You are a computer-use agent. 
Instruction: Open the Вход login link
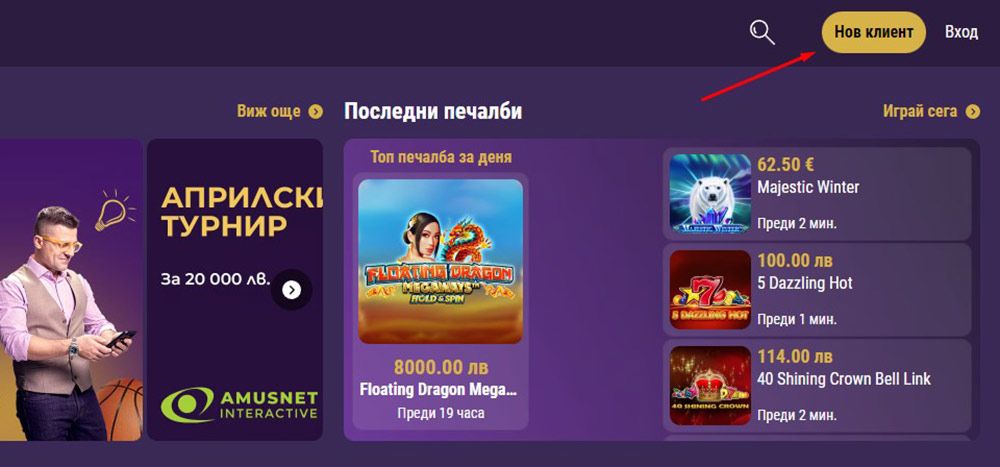pyautogui.click(x=962, y=32)
